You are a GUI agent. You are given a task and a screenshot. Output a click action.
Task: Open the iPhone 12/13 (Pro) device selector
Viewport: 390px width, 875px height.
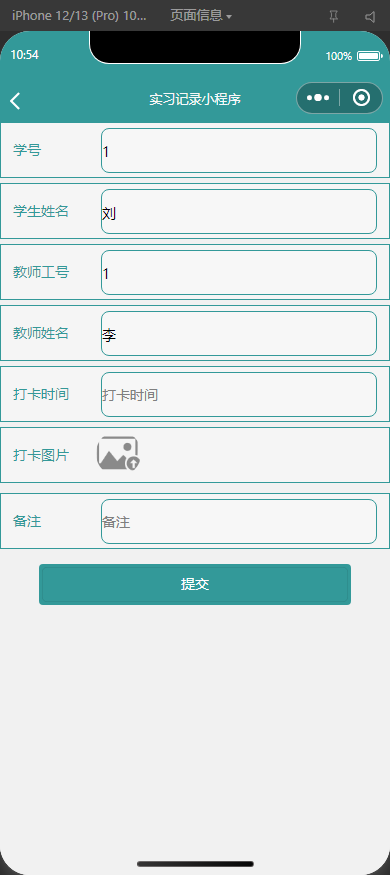click(x=79, y=16)
